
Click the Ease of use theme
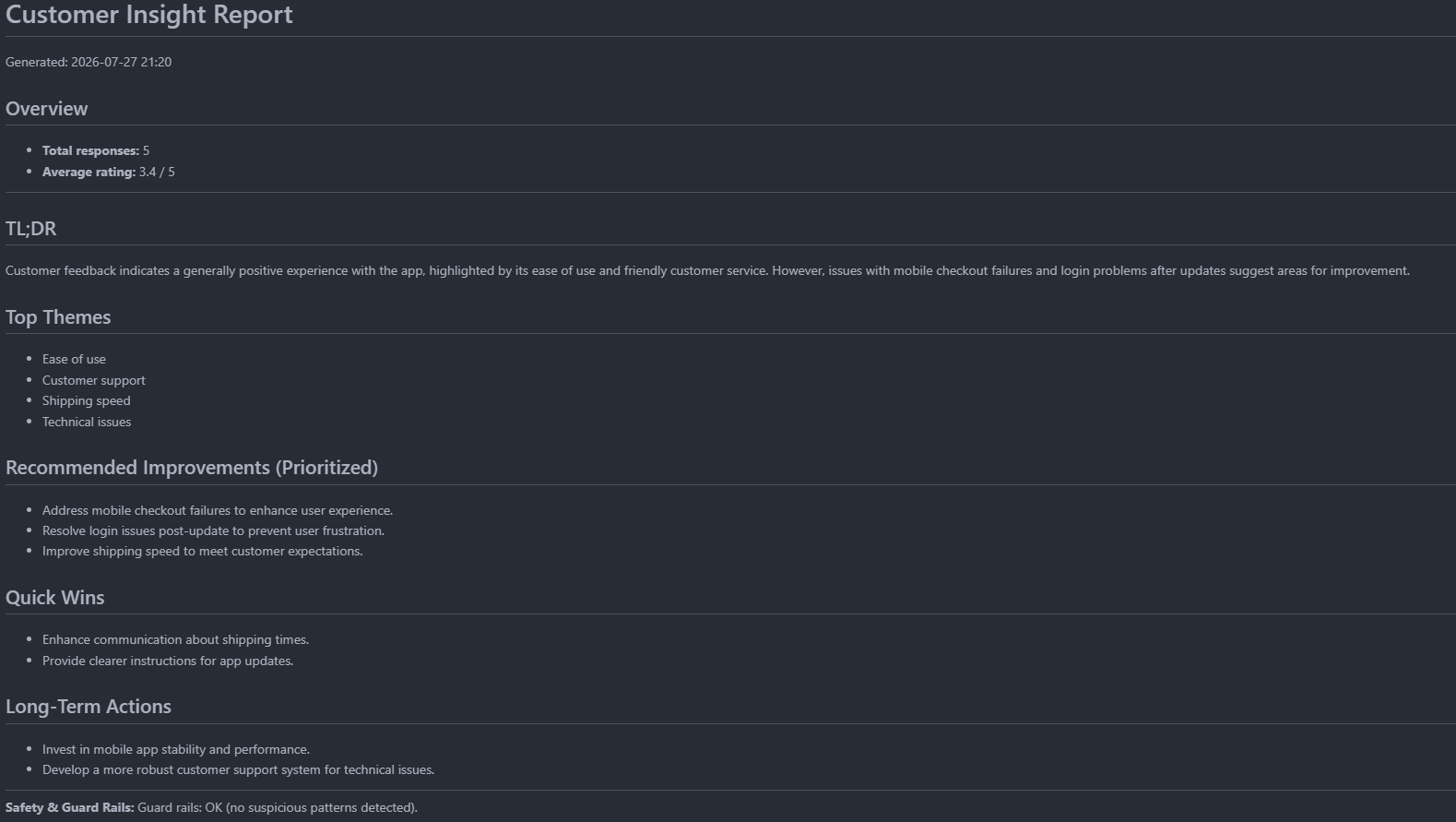(74, 359)
